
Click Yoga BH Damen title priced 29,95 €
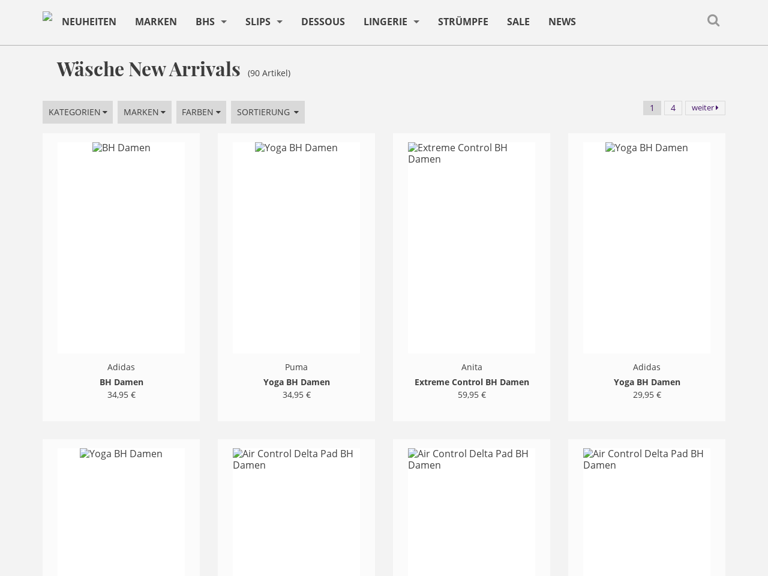[x=647, y=382]
